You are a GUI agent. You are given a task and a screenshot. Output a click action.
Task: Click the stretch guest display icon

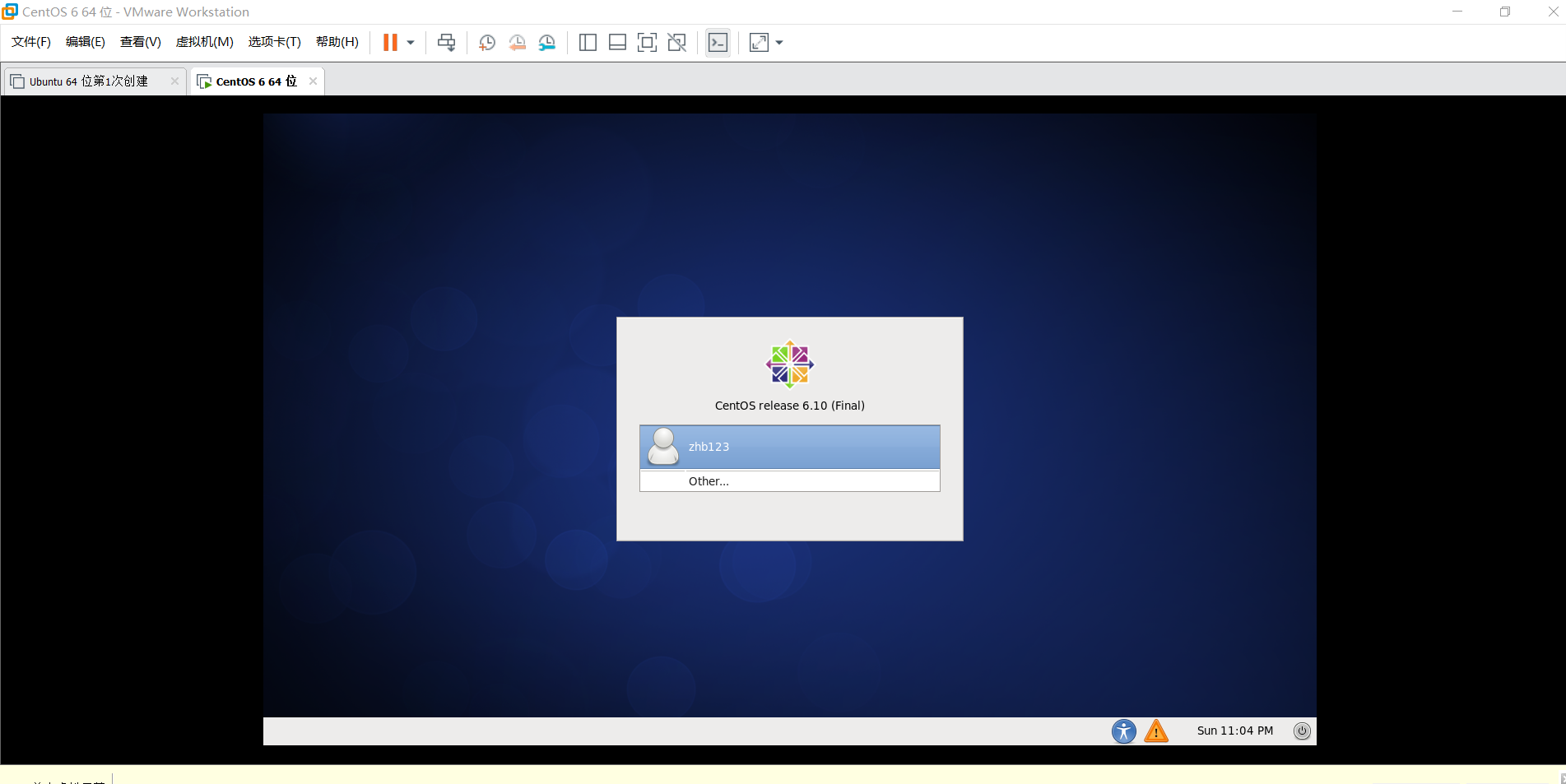(759, 43)
